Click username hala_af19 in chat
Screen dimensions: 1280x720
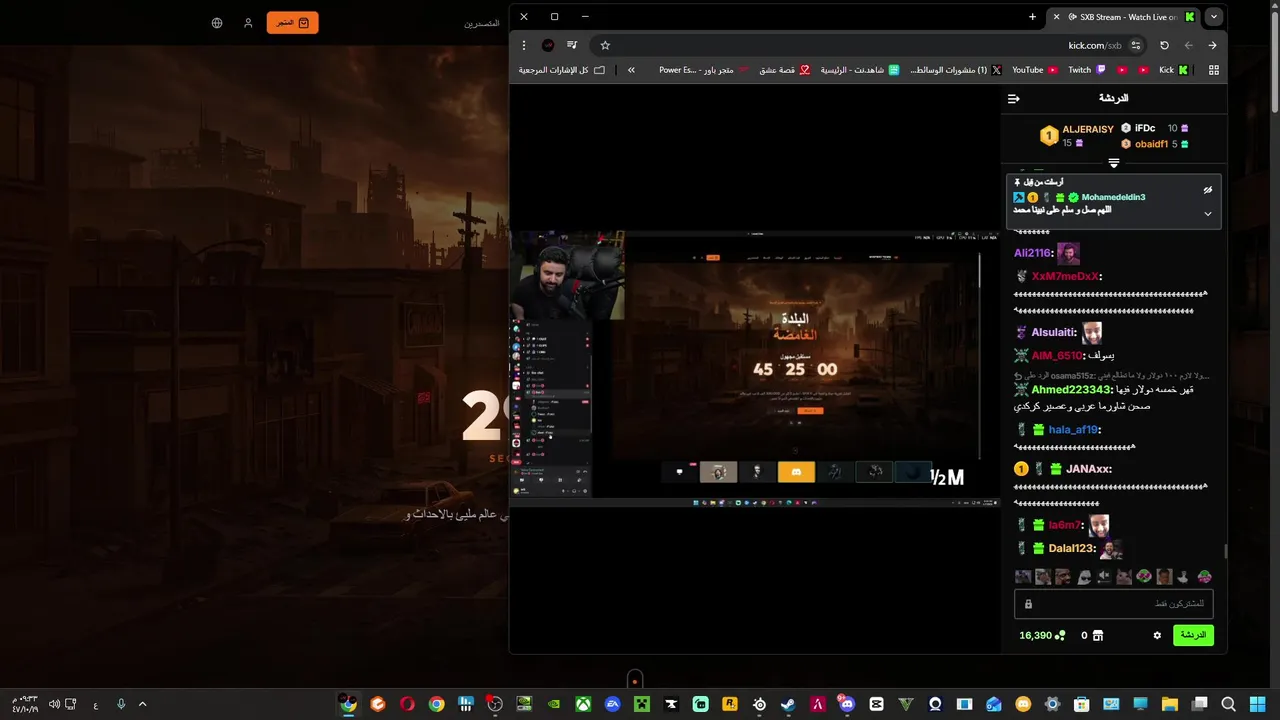tap(1073, 430)
